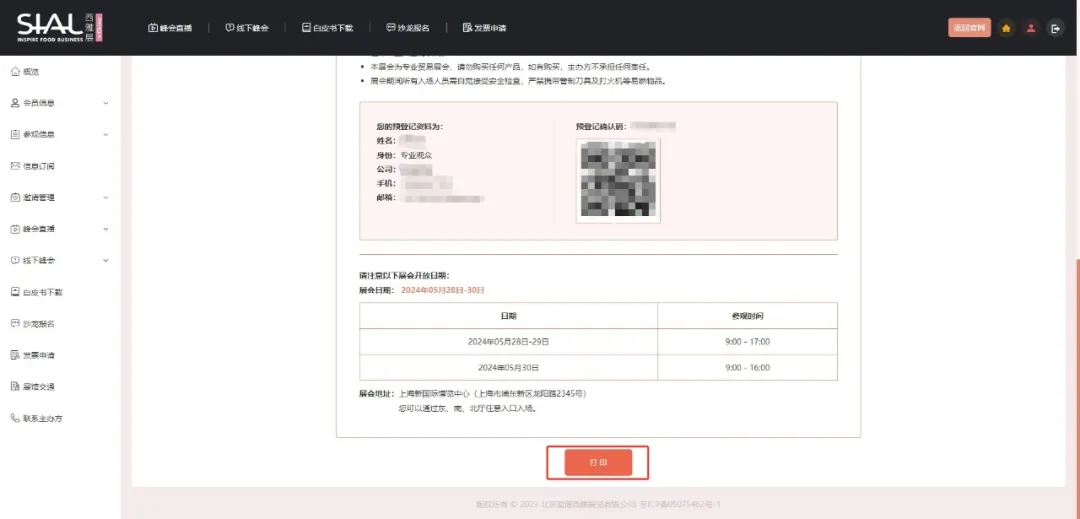Click the time cell 9:00 - 16:00
Viewport: 1080px width, 519px height.
click(x=747, y=368)
